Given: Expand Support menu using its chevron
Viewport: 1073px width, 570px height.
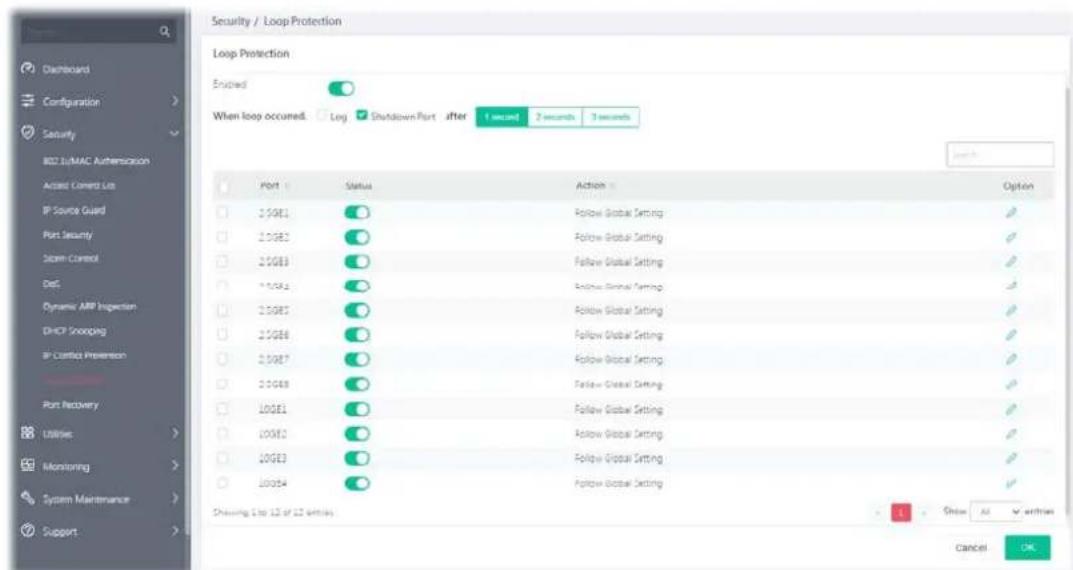Looking at the screenshot, I should pos(174,530).
